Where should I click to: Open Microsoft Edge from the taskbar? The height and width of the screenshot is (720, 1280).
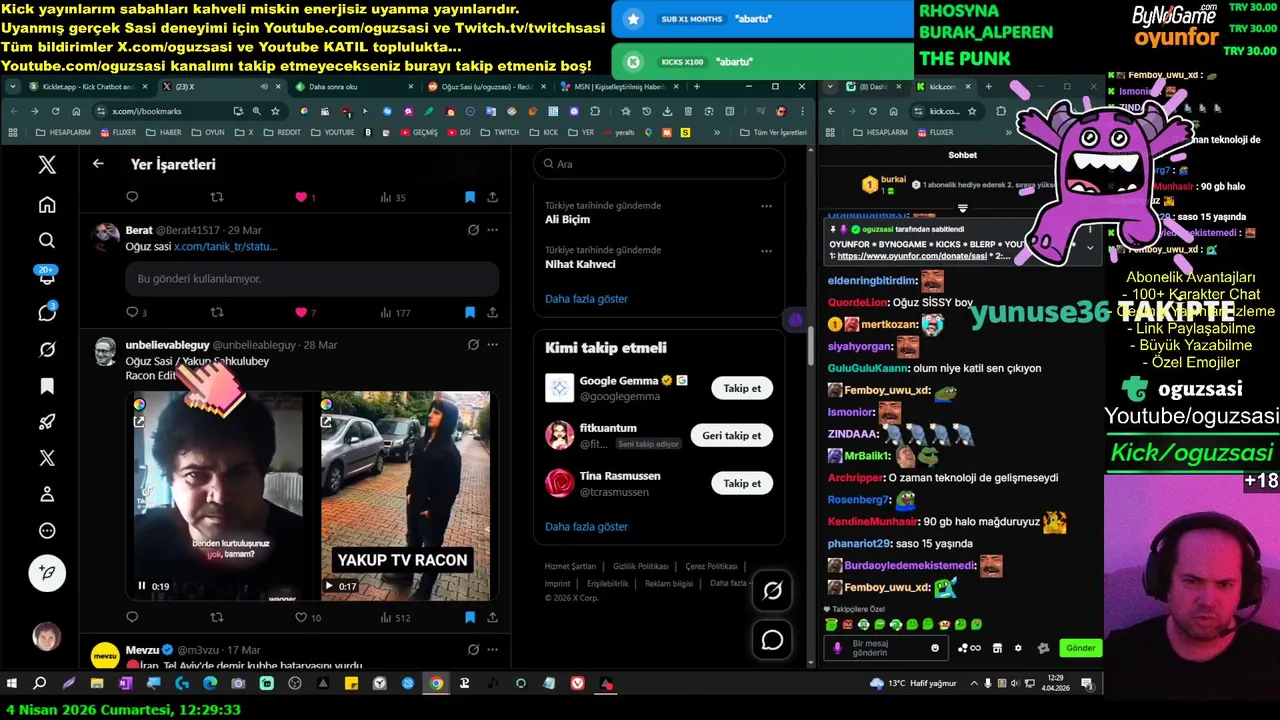(x=210, y=684)
